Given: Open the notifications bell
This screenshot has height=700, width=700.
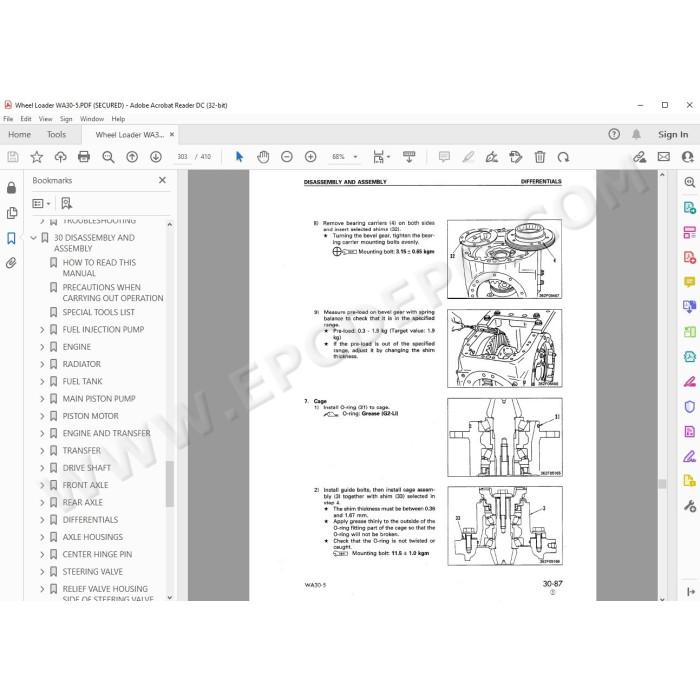Looking at the screenshot, I should (637, 134).
